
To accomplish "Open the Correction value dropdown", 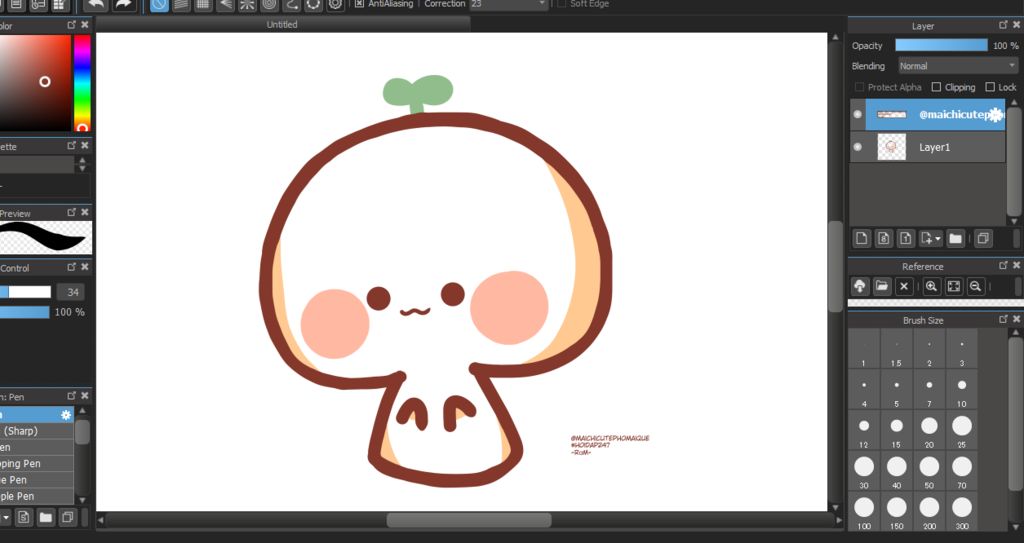I will pos(509,4).
